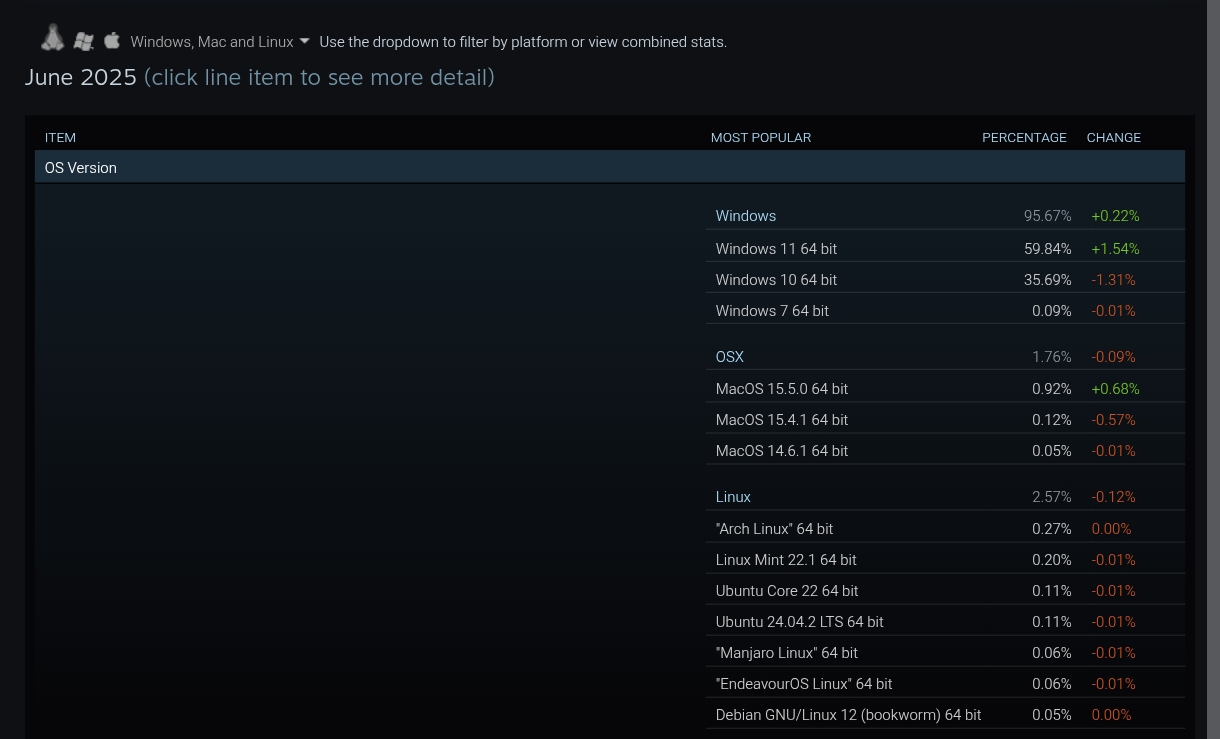This screenshot has height=739, width=1220.
Task: Click the +0.22% Windows change value
Action: click(1115, 215)
